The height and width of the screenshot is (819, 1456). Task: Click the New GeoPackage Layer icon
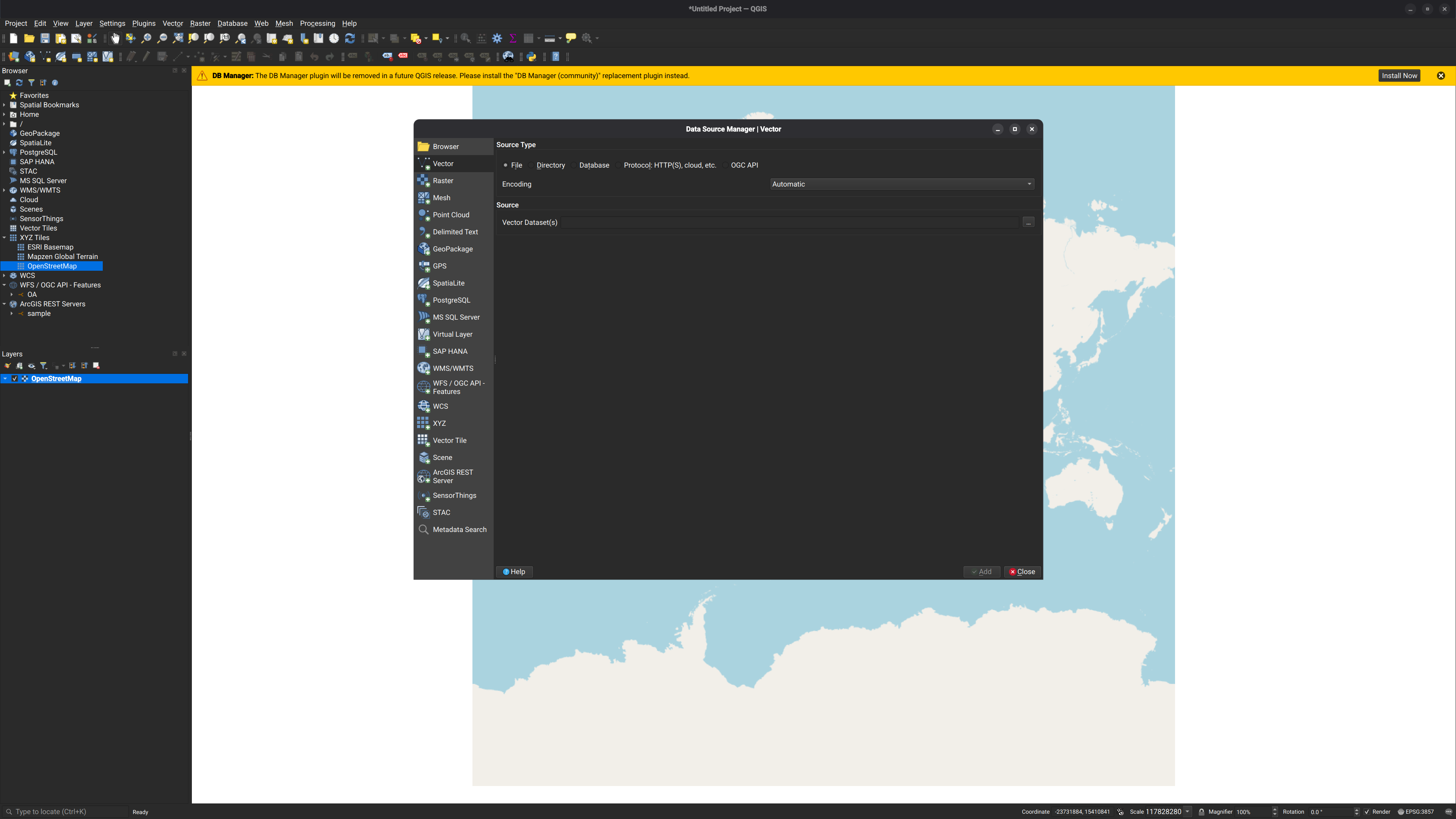pyautogui.click(x=30, y=56)
